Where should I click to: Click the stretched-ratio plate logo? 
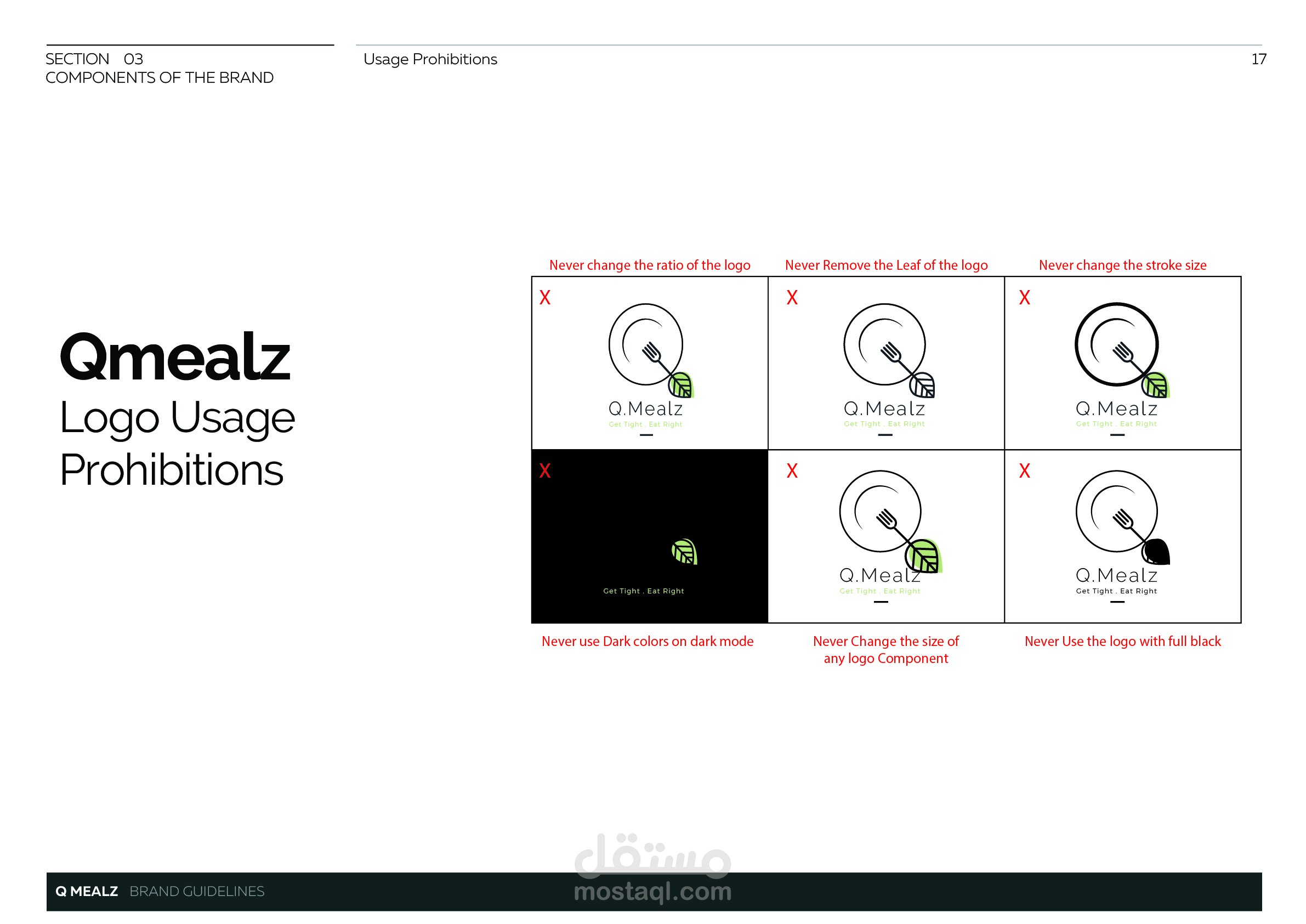tap(646, 345)
